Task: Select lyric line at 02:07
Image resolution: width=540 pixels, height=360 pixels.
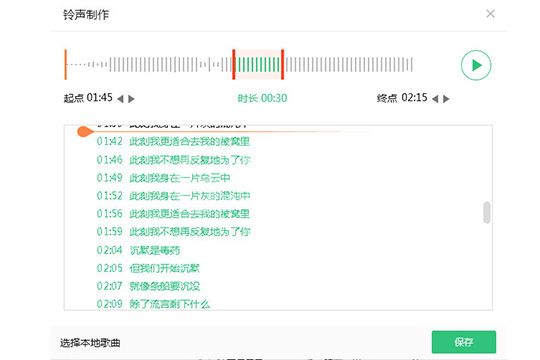Action: [148, 286]
